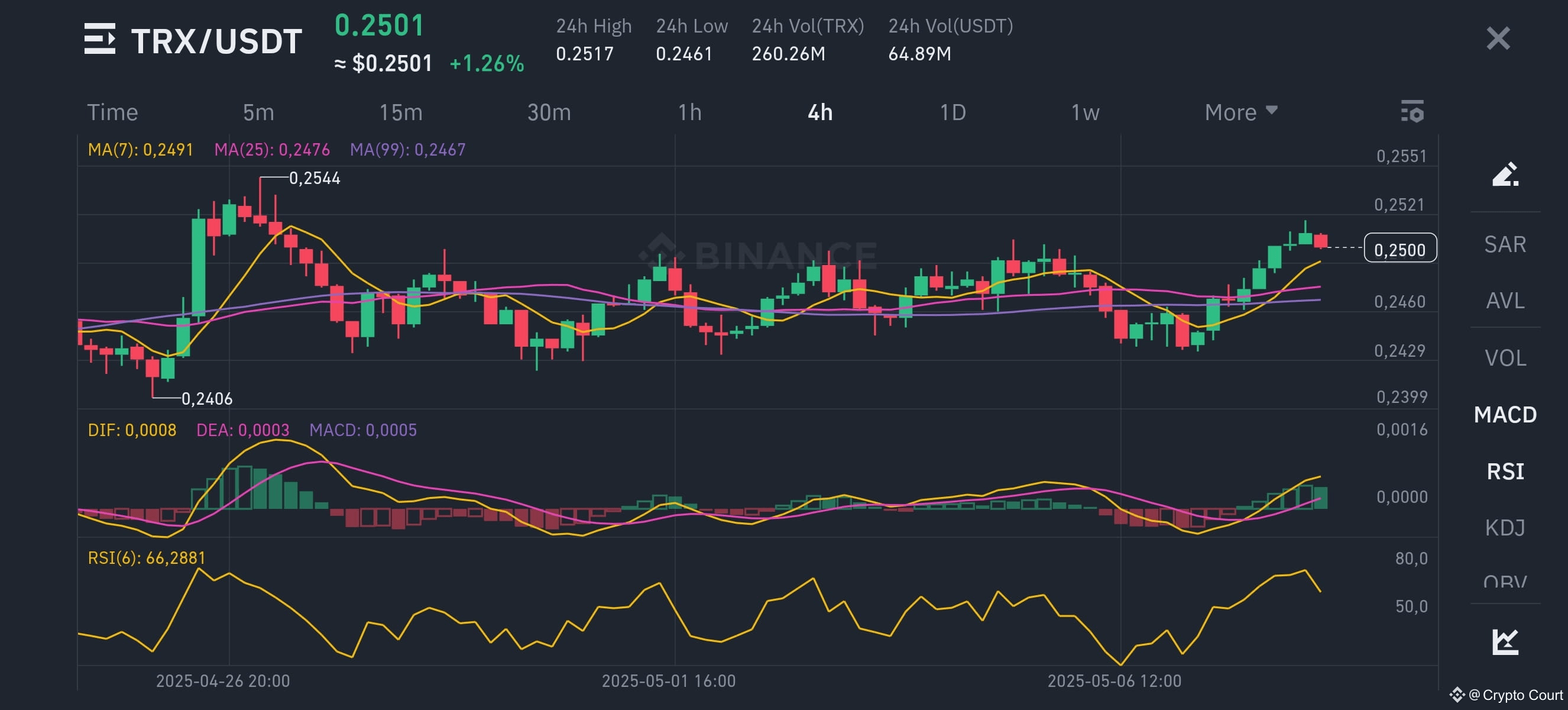Open the trading pair list menu icon
This screenshot has height=710, width=1568.
click(x=99, y=39)
